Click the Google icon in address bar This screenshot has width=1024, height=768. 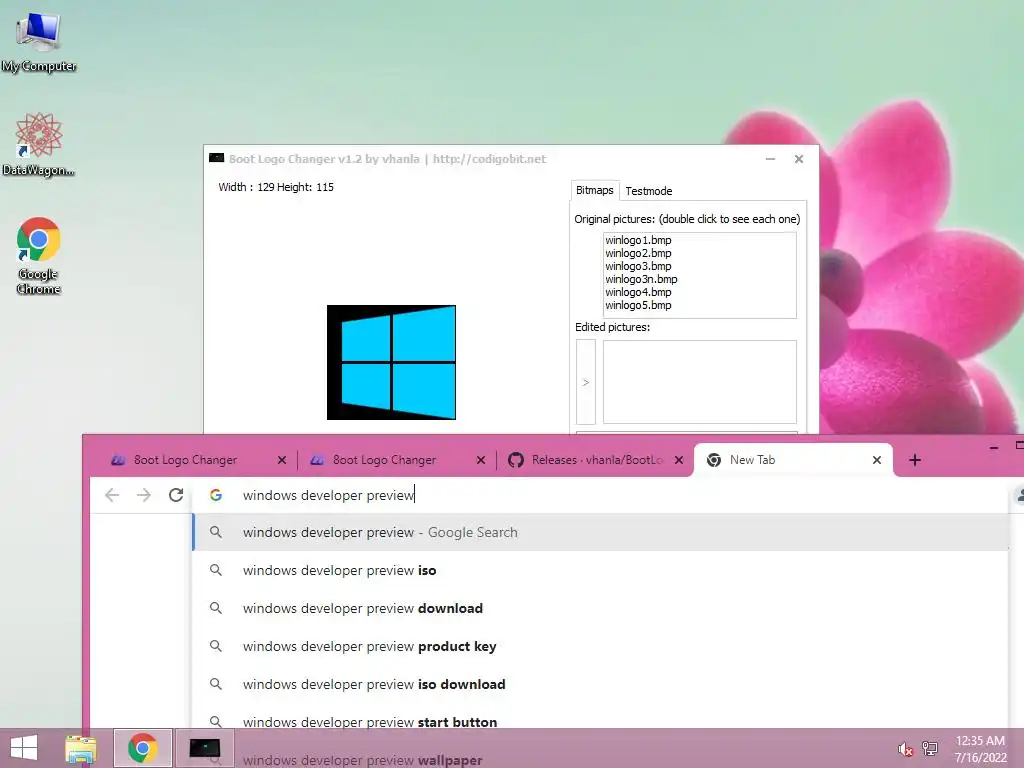pos(216,495)
